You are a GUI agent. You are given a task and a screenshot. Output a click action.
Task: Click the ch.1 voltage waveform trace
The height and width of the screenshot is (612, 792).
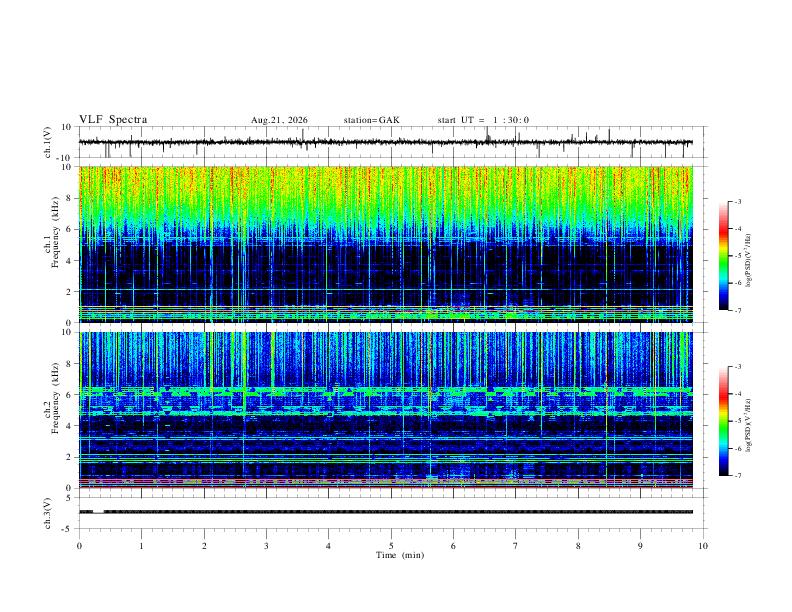[x=386, y=142]
